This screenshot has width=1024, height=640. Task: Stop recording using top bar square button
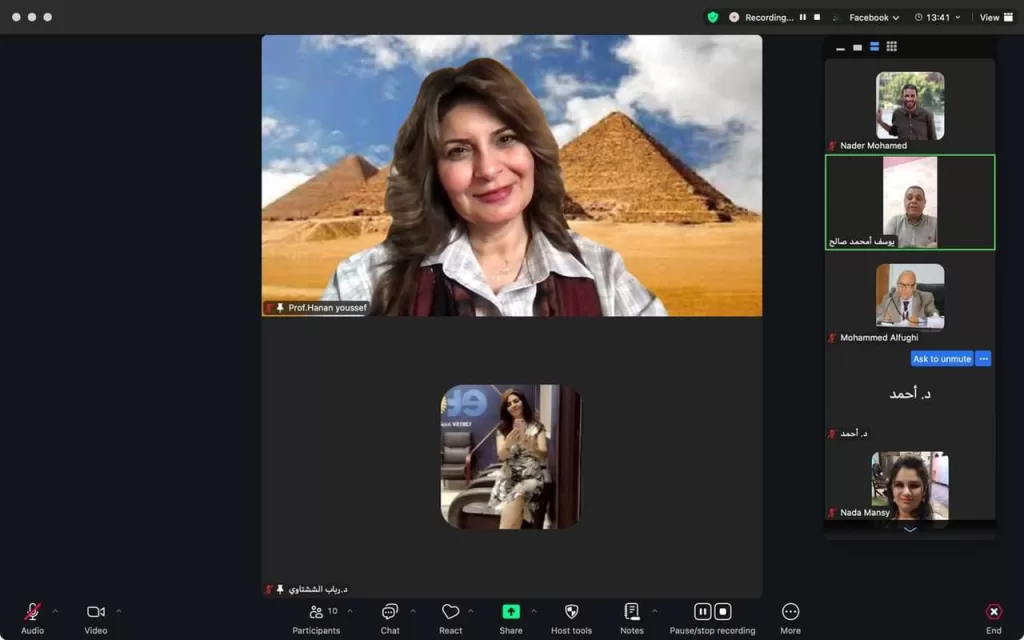pos(817,17)
